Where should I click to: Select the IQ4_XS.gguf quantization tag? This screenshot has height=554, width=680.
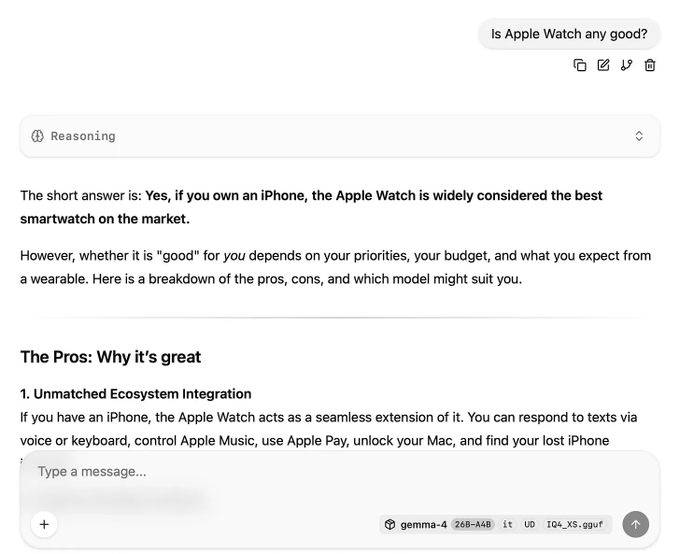tap(575, 524)
